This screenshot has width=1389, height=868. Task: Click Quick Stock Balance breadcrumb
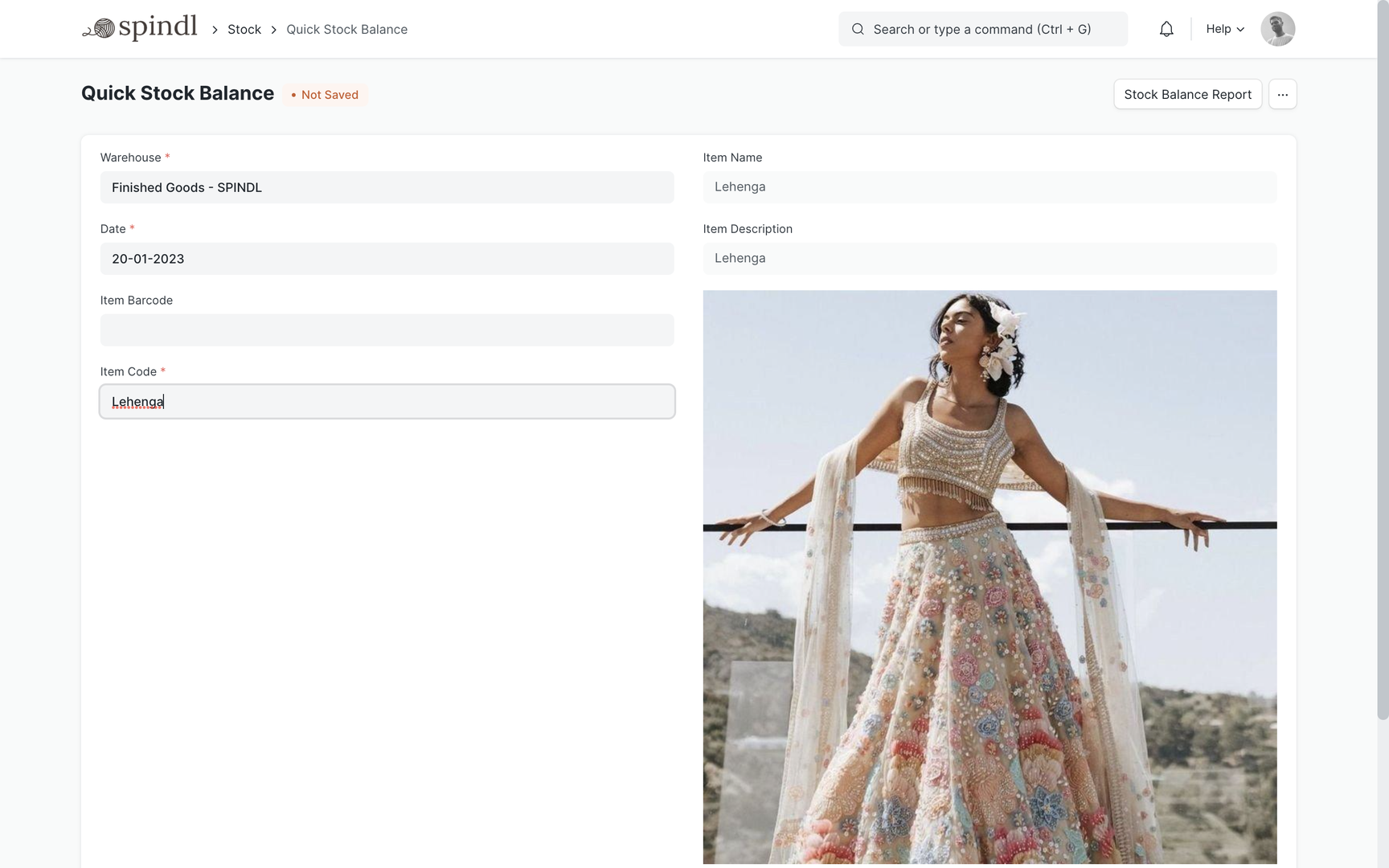347,29
